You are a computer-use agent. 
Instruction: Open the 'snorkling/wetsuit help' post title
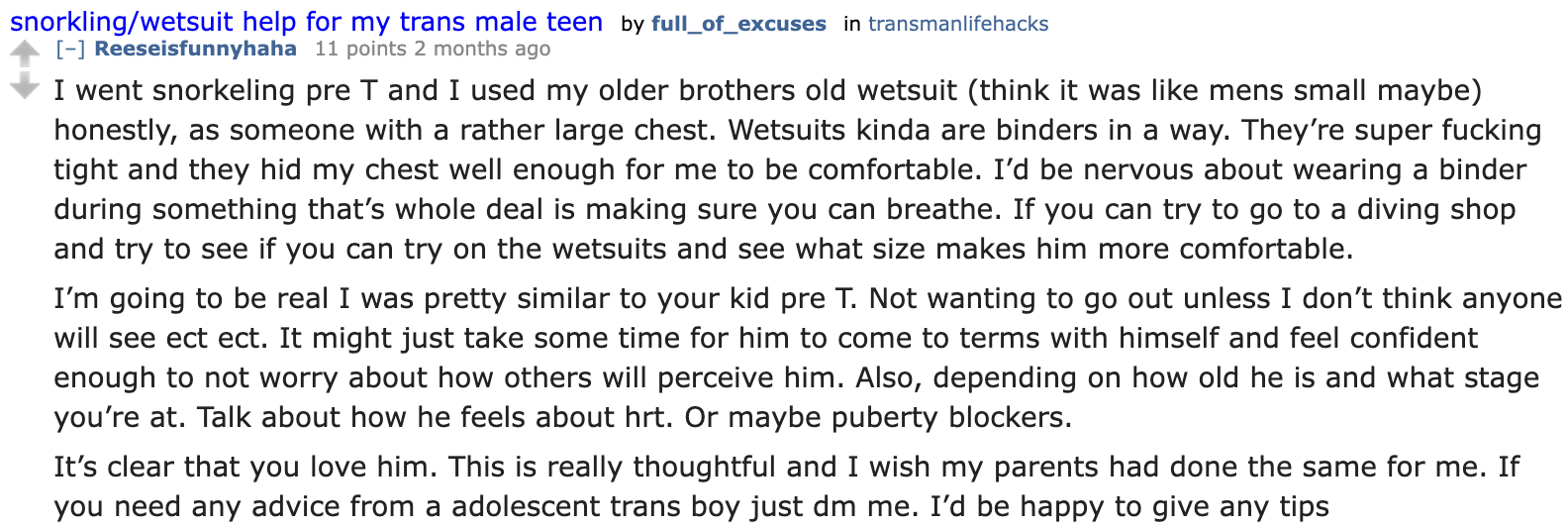[307, 22]
